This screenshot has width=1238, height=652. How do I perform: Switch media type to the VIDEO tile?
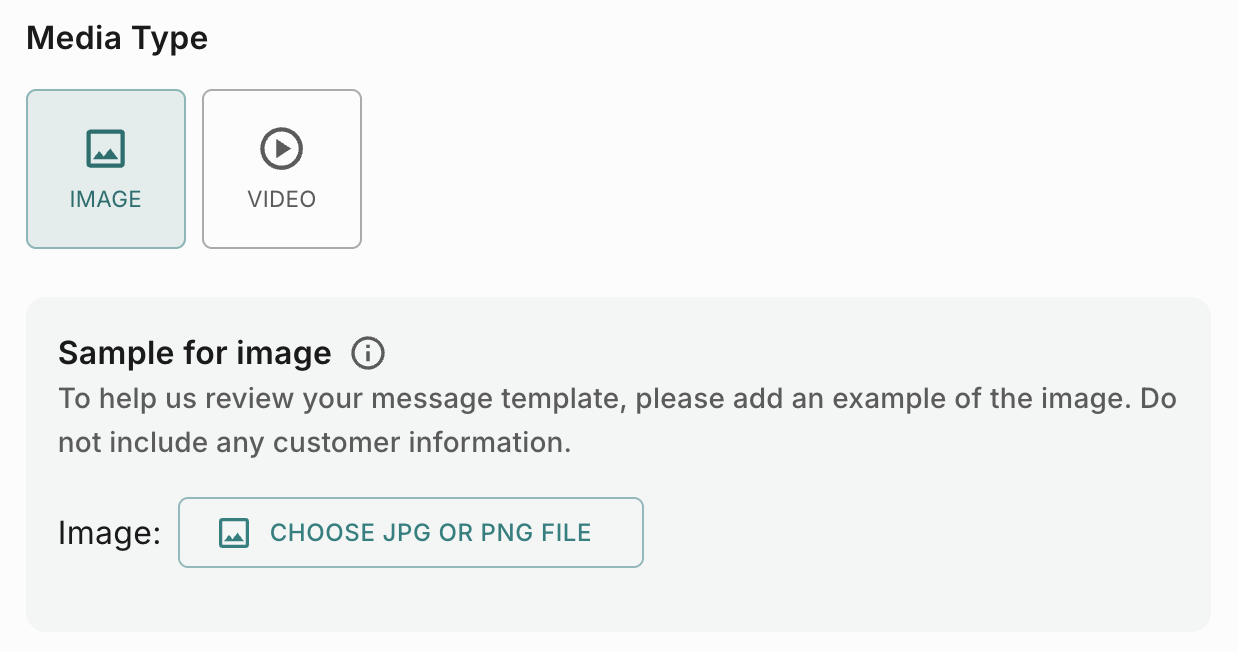point(282,169)
